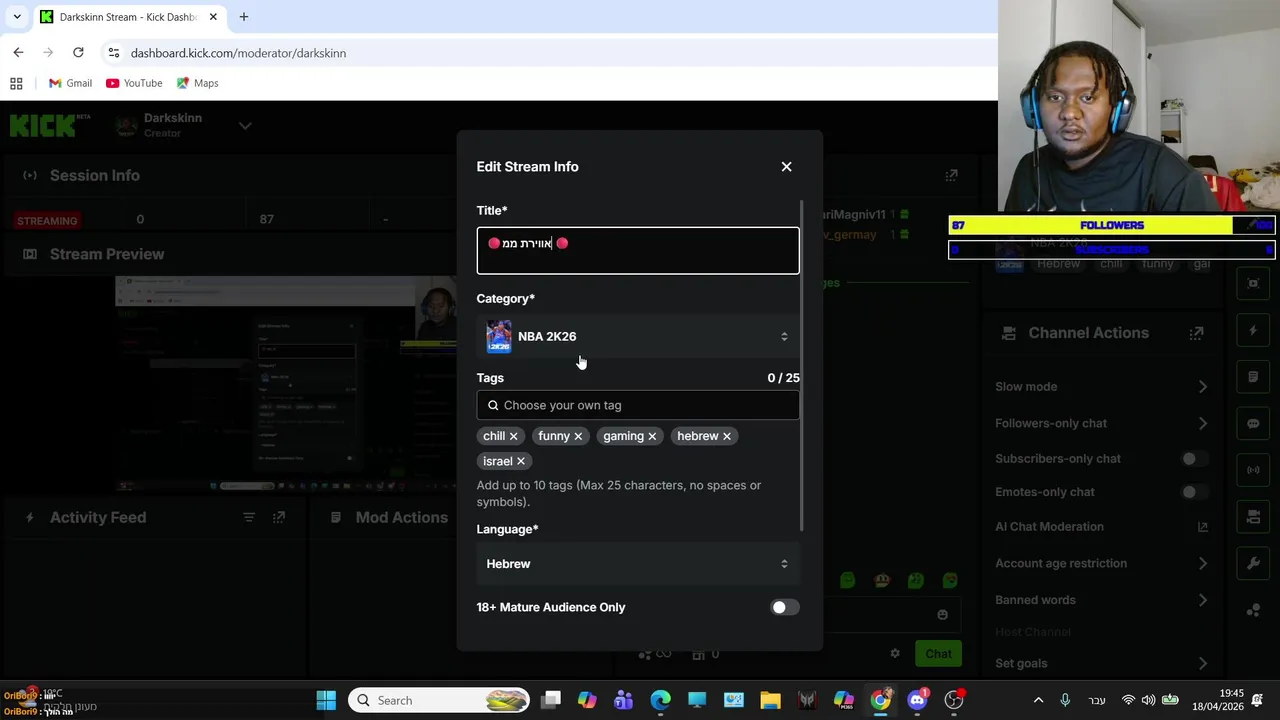Pop out the Activity Feed panel
Image resolution: width=1280 pixels, height=720 pixels.
point(279,517)
